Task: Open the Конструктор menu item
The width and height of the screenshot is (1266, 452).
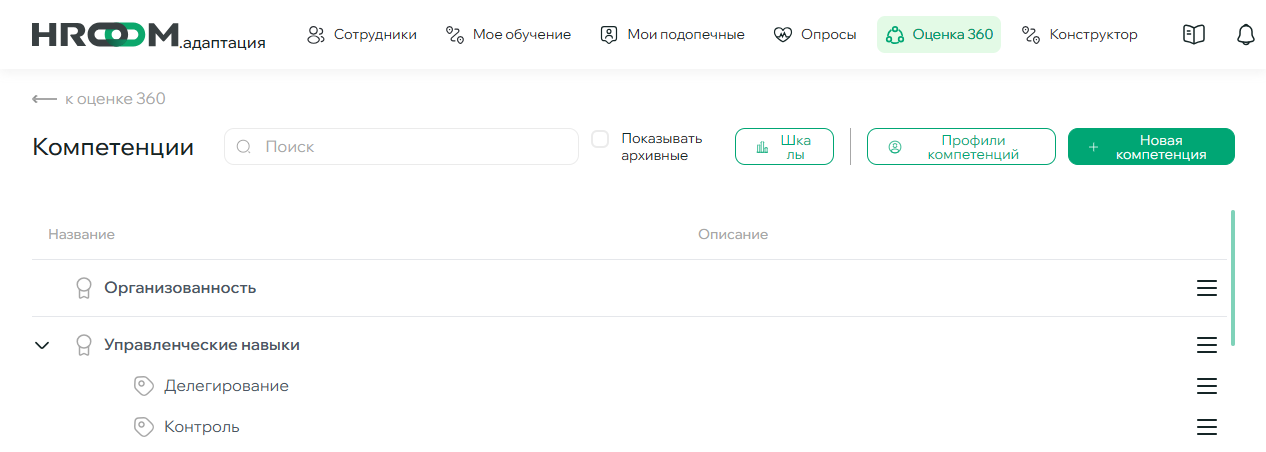Action: tap(1079, 35)
